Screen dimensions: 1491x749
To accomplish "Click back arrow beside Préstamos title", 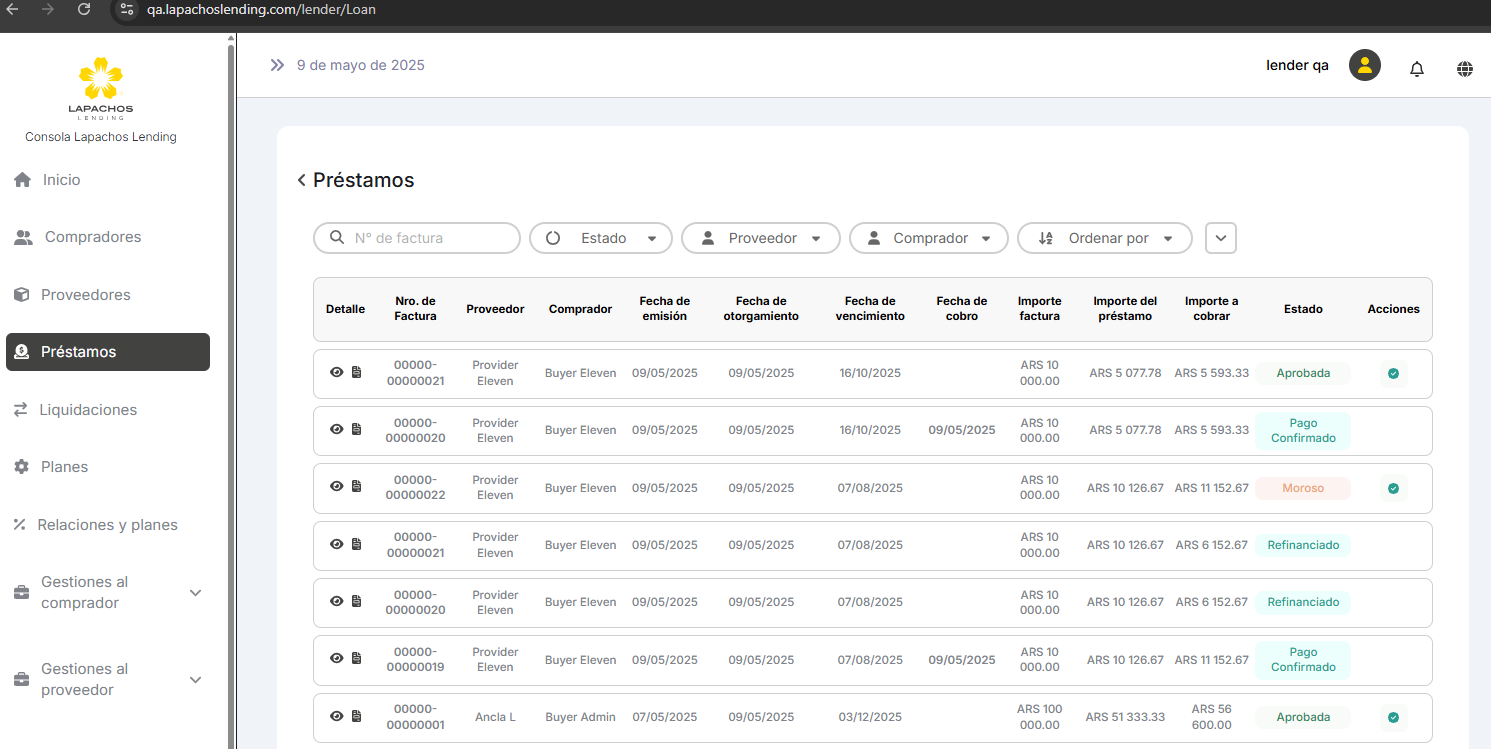I will (x=301, y=180).
